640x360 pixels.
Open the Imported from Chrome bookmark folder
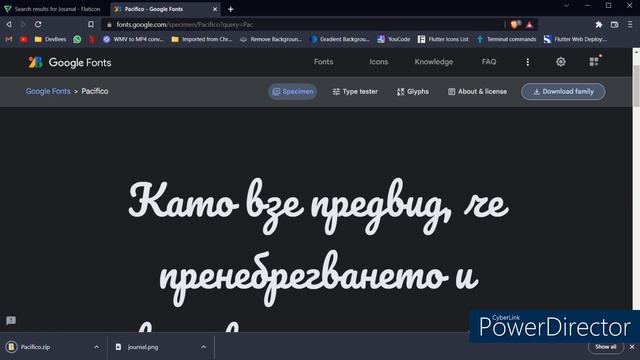(x=202, y=39)
